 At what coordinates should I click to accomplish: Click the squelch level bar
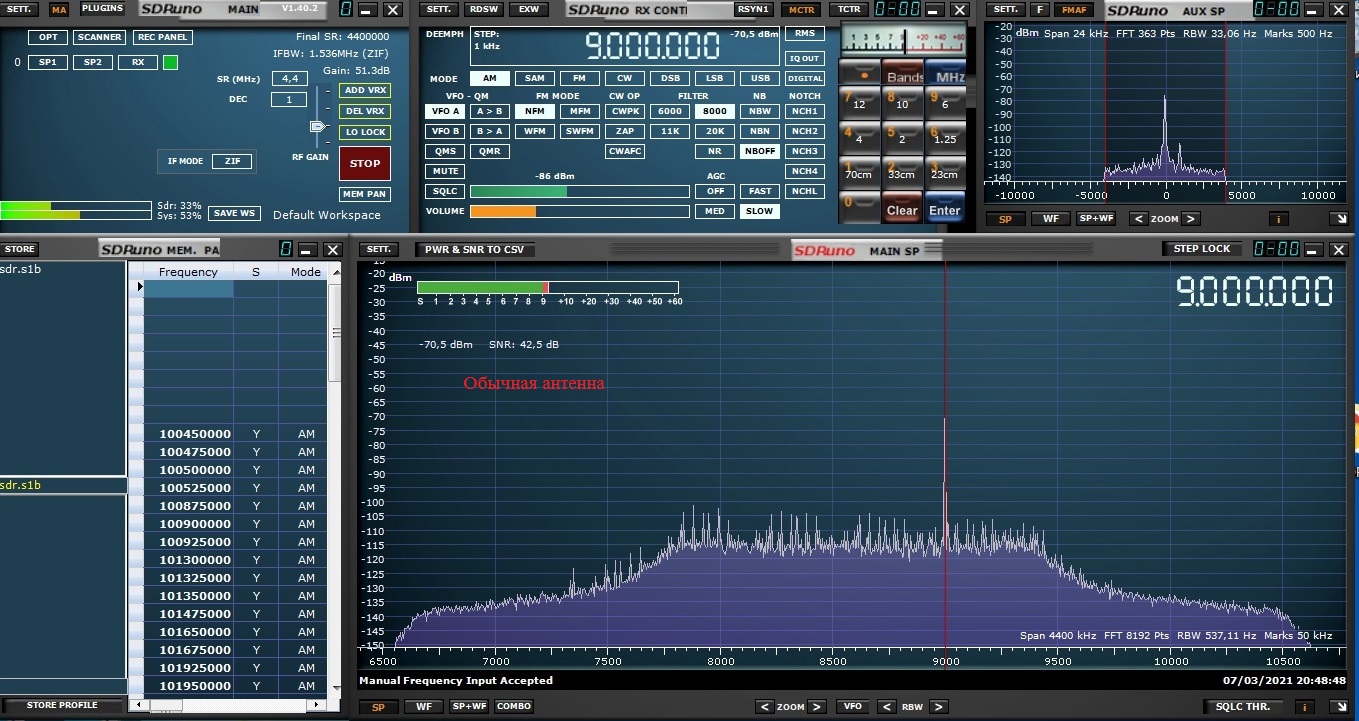[x=579, y=191]
